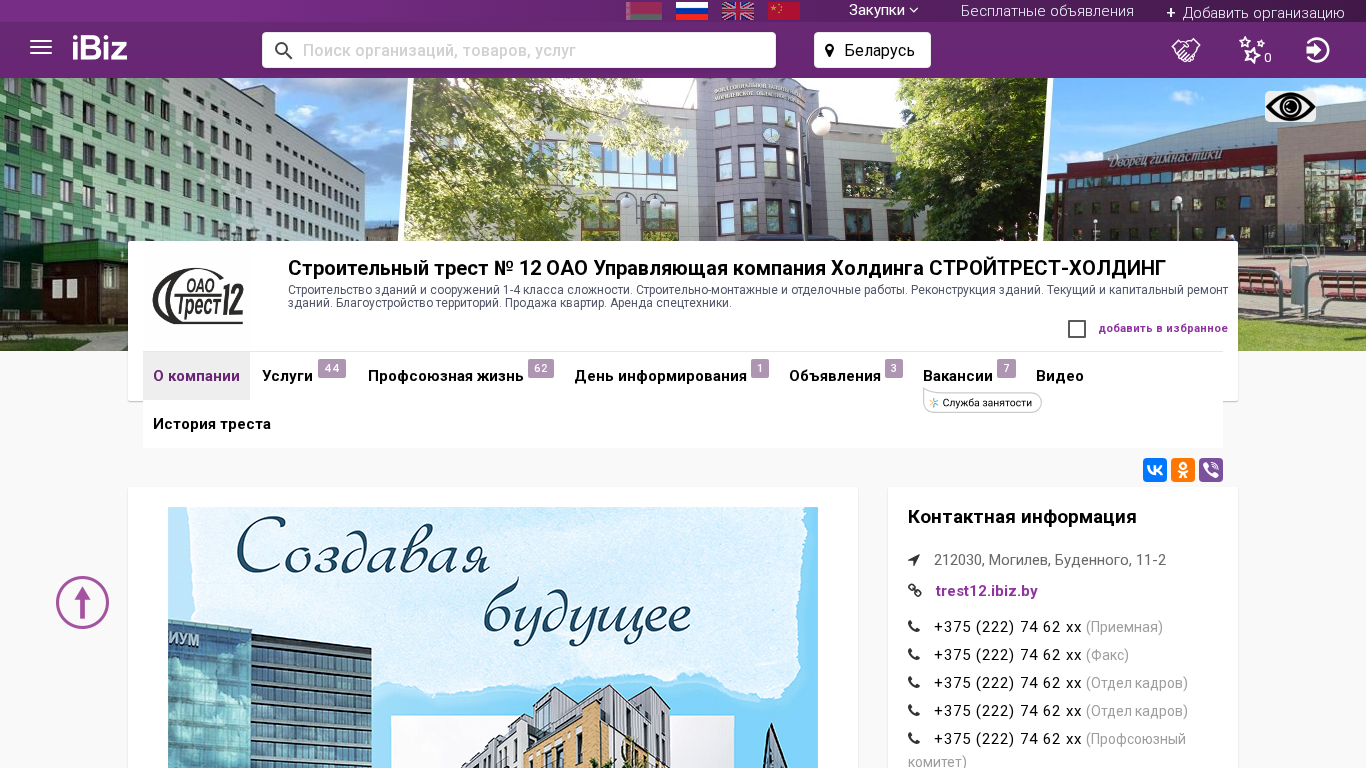Share the page on Odnoklassniki
This screenshot has width=1366, height=768.
pos(1183,470)
